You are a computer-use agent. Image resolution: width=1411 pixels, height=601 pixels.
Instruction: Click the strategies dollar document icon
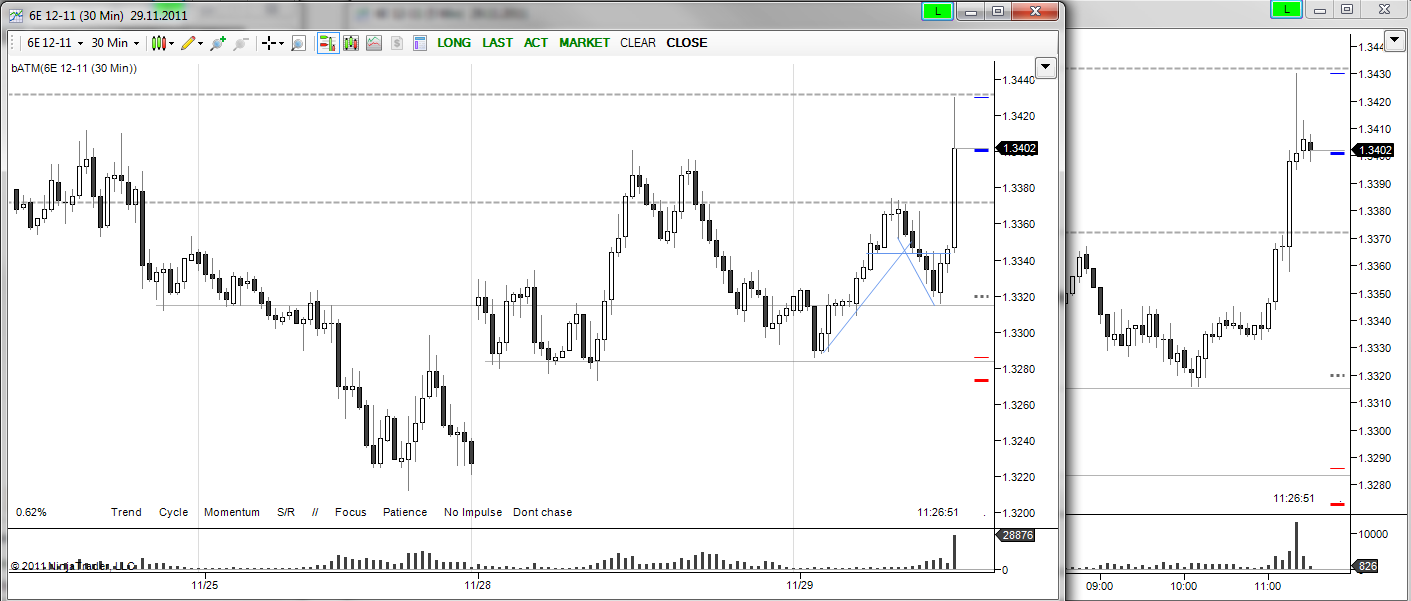(397, 43)
